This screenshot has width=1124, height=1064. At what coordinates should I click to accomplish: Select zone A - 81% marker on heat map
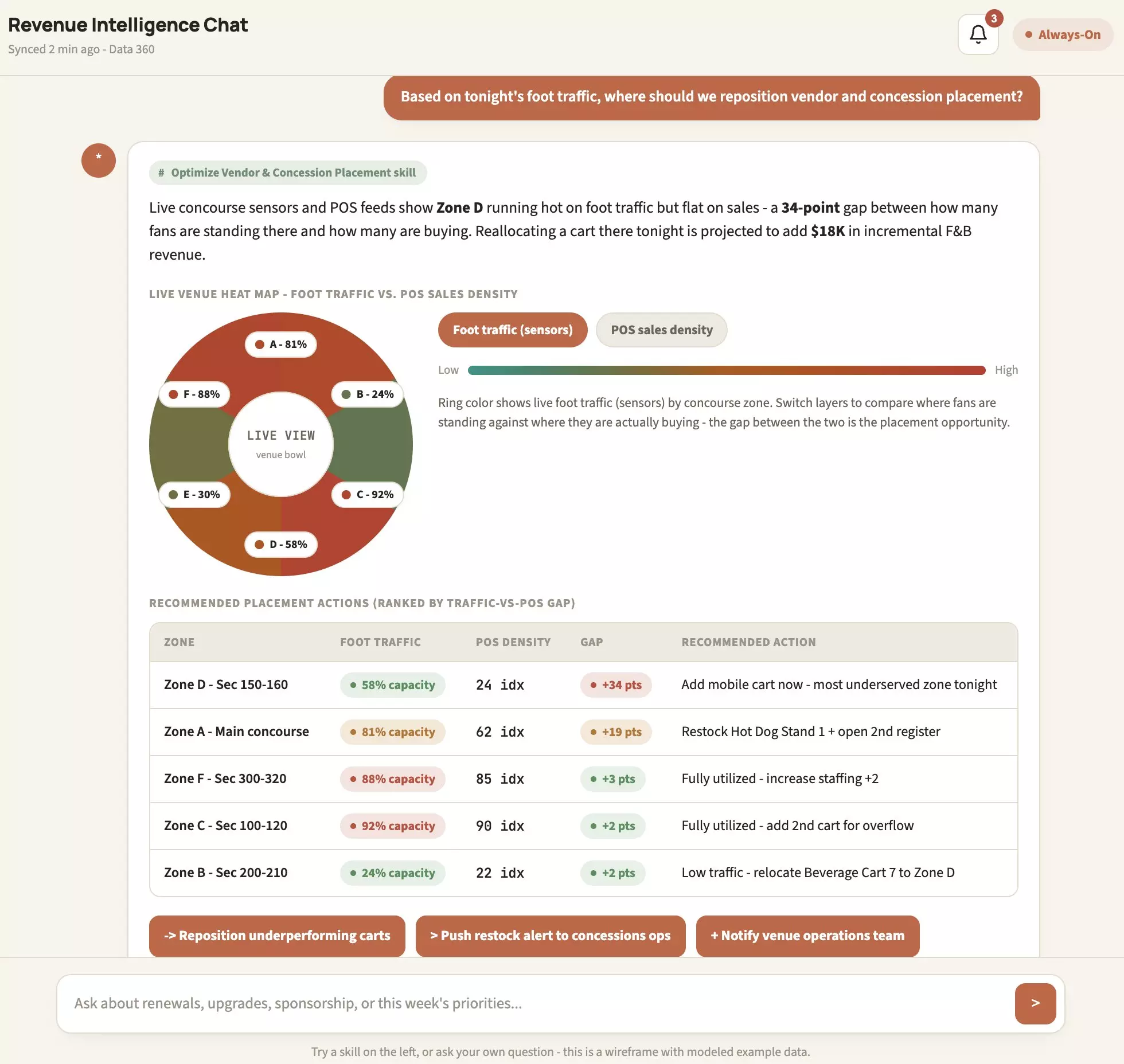(x=281, y=345)
